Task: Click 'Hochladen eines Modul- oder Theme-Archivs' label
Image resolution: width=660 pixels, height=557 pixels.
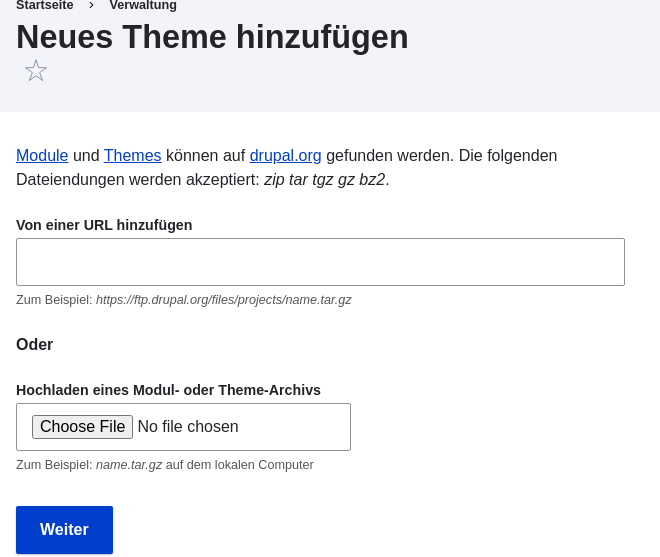Action: (168, 390)
